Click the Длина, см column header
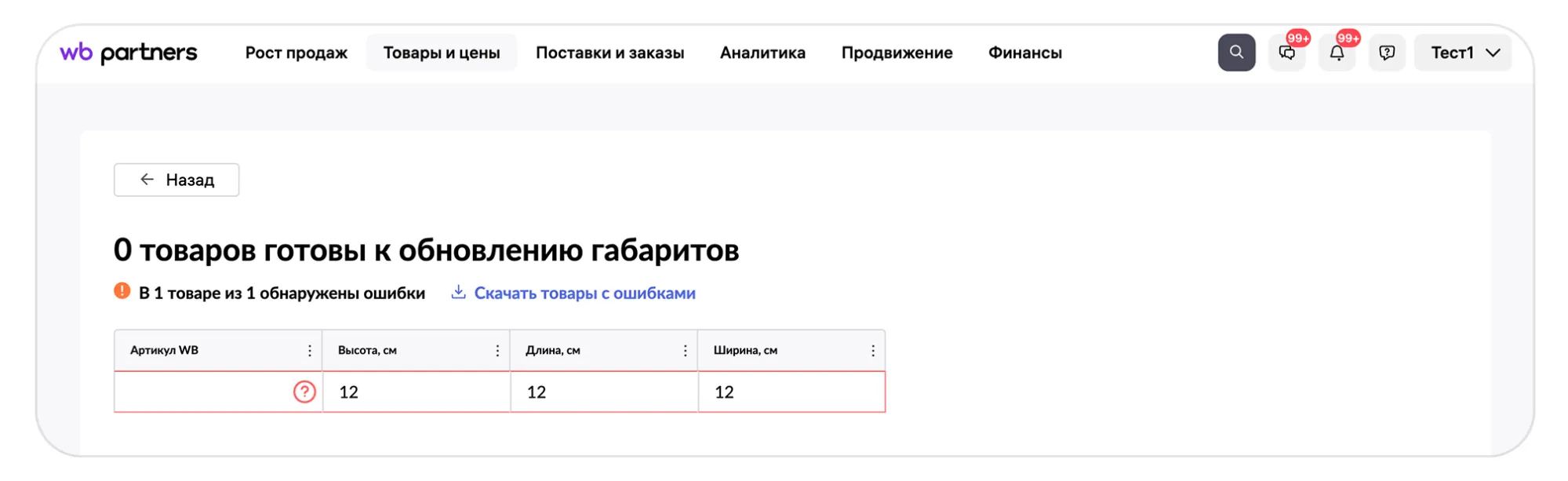 click(x=604, y=350)
